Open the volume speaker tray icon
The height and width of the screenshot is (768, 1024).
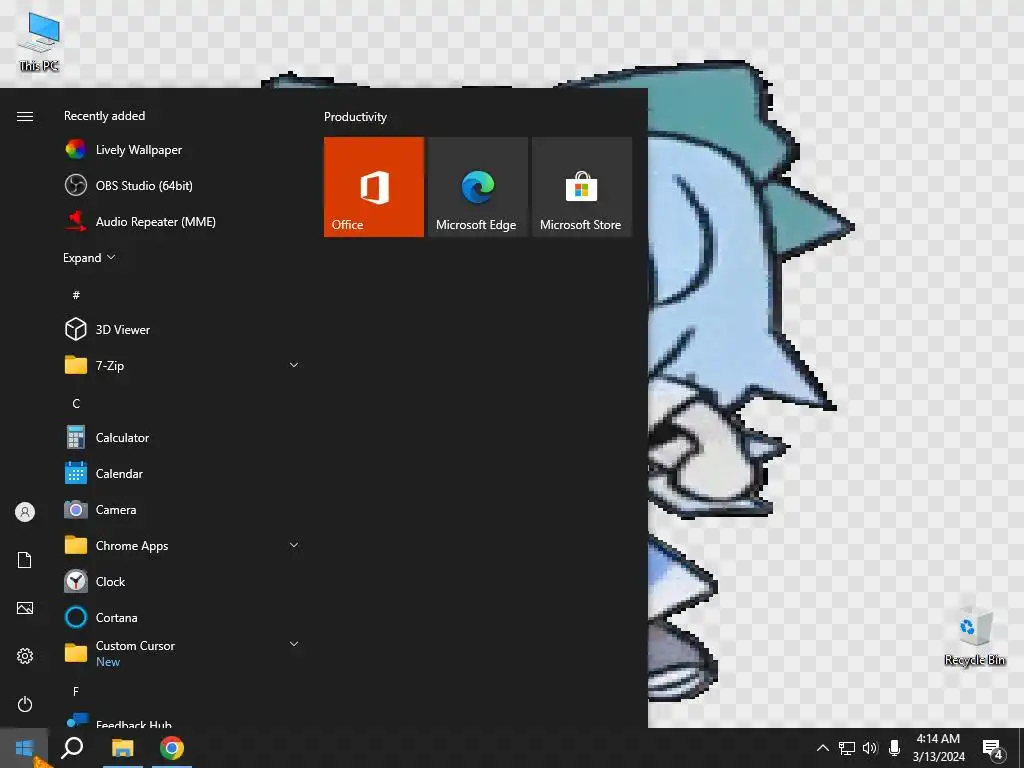[x=870, y=748]
